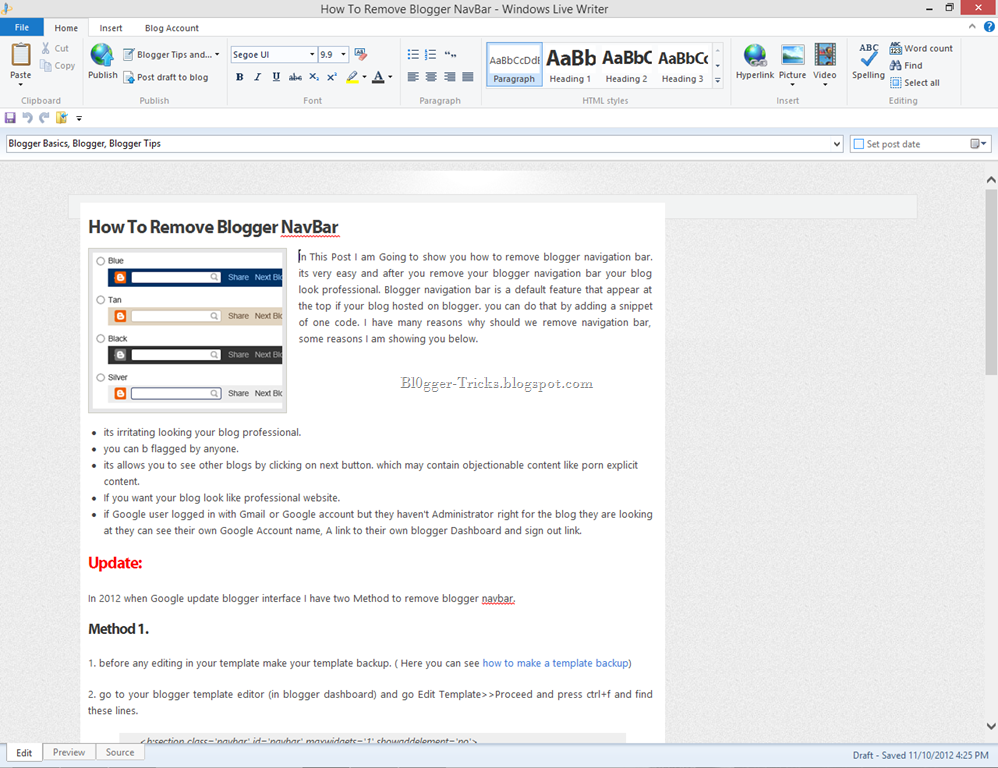Open the File menu
The image size is (998, 768).
pyautogui.click(x=22, y=27)
